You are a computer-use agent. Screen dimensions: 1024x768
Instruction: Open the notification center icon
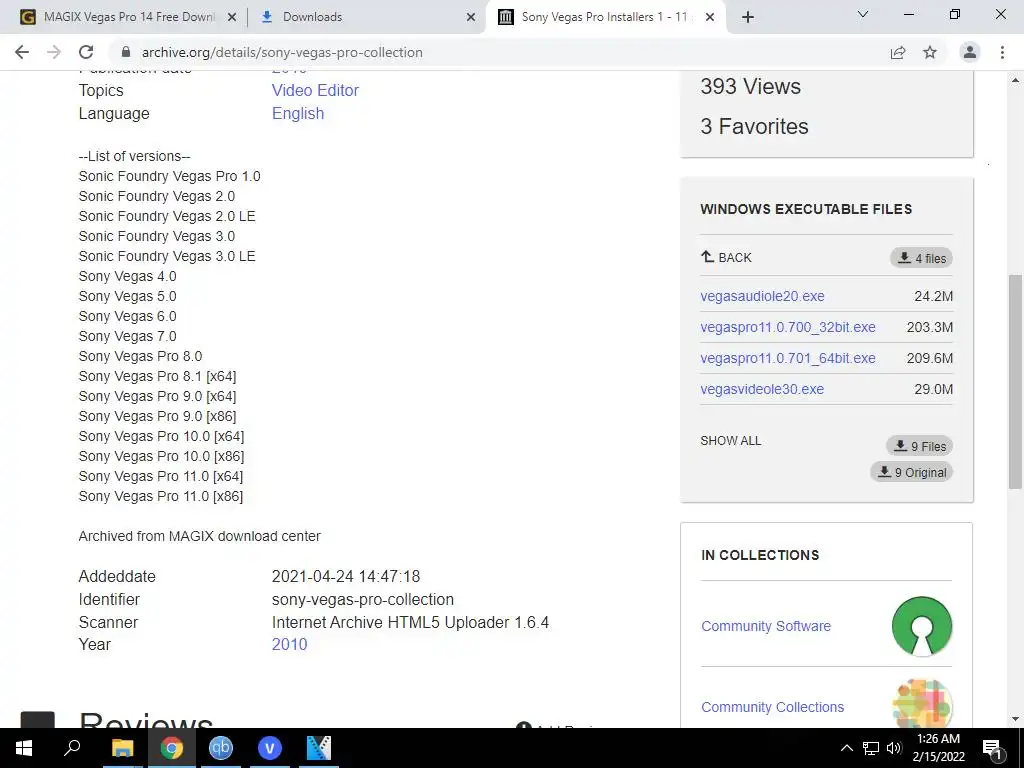coord(992,749)
